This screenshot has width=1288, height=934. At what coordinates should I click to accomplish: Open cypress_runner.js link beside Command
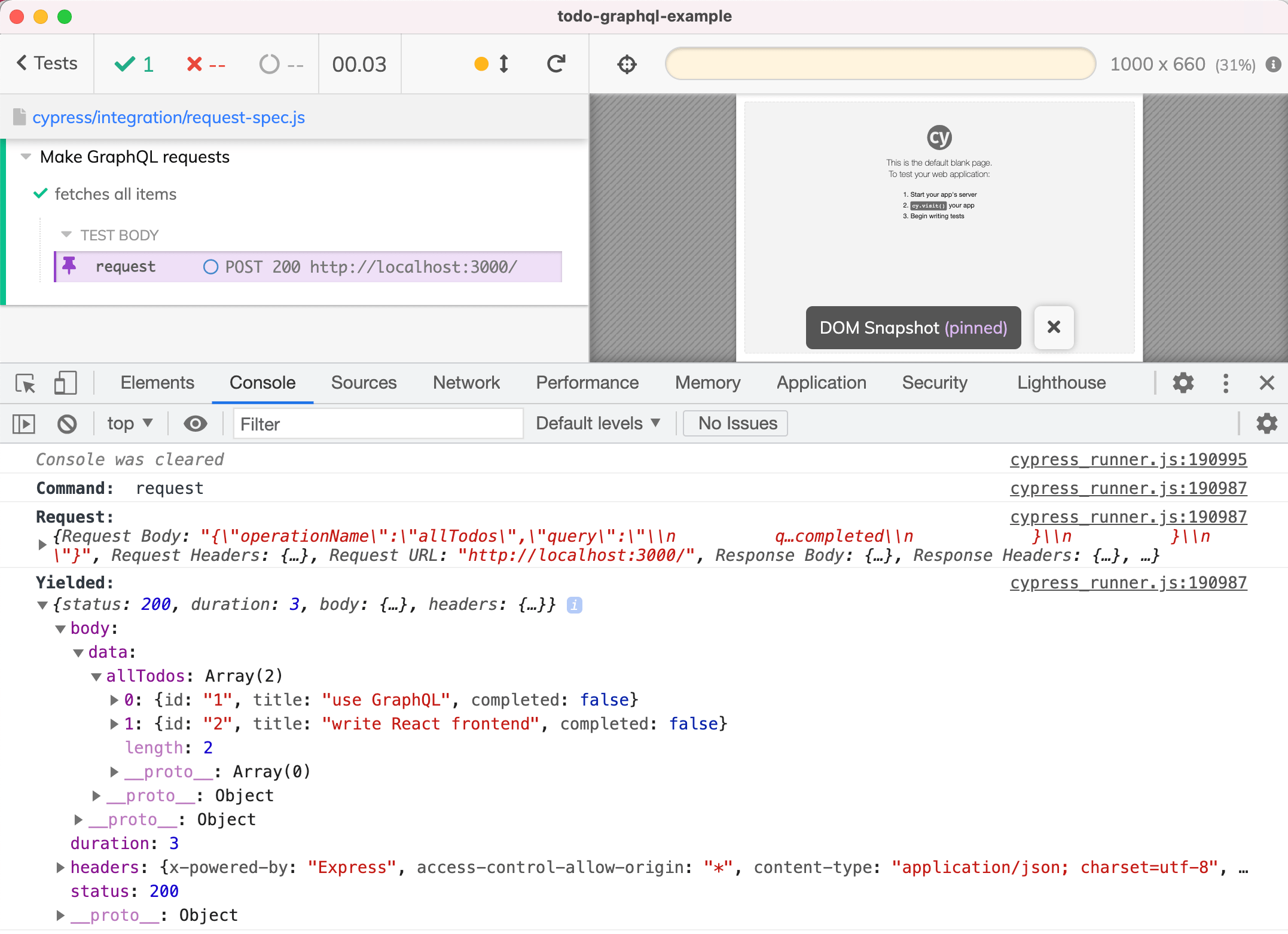point(1128,488)
